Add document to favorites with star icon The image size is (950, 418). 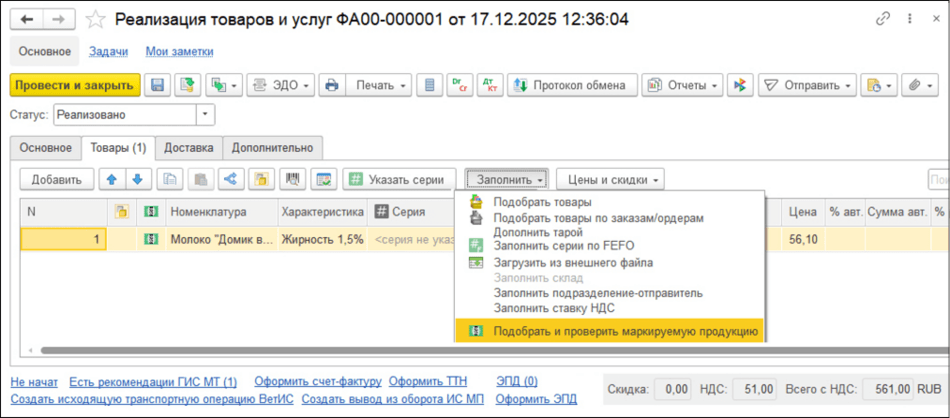point(95,20)
